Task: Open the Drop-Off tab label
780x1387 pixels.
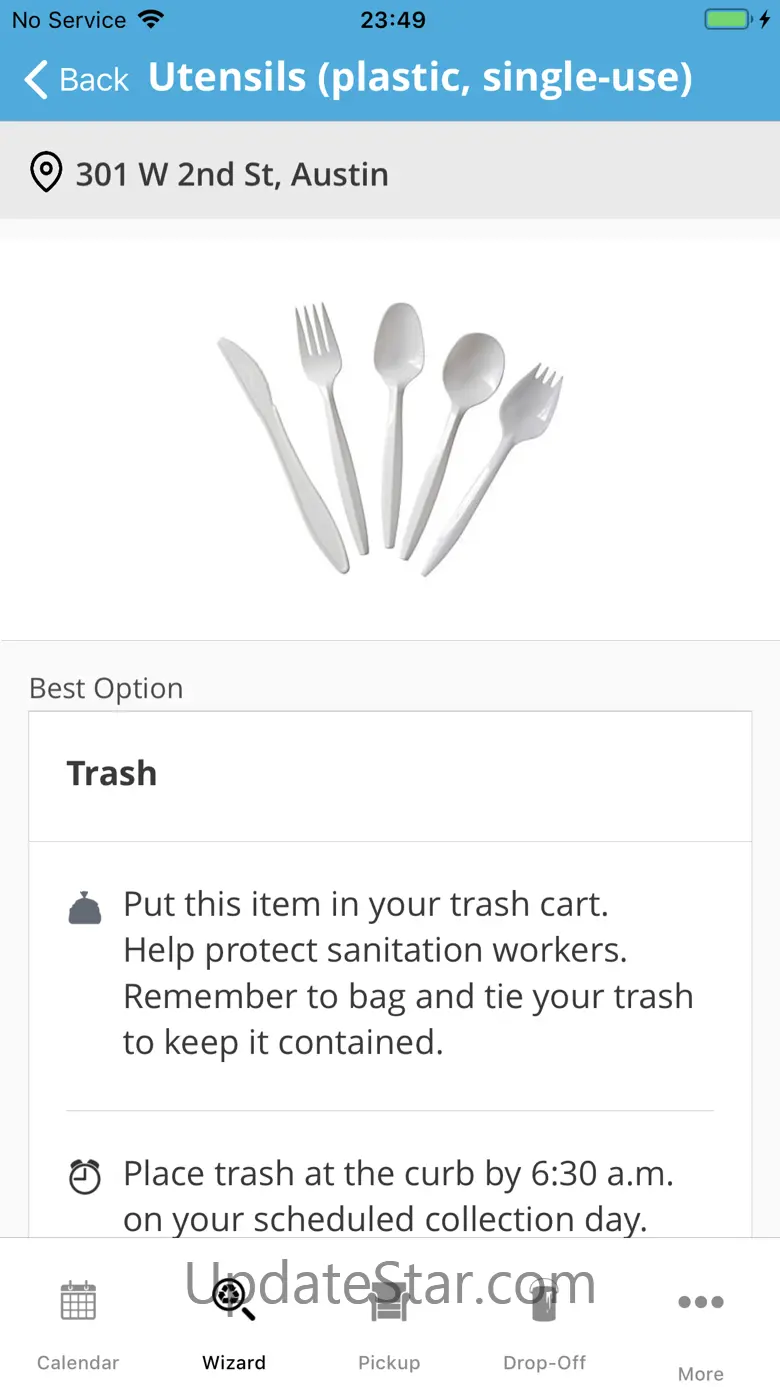Action: 544,1363
